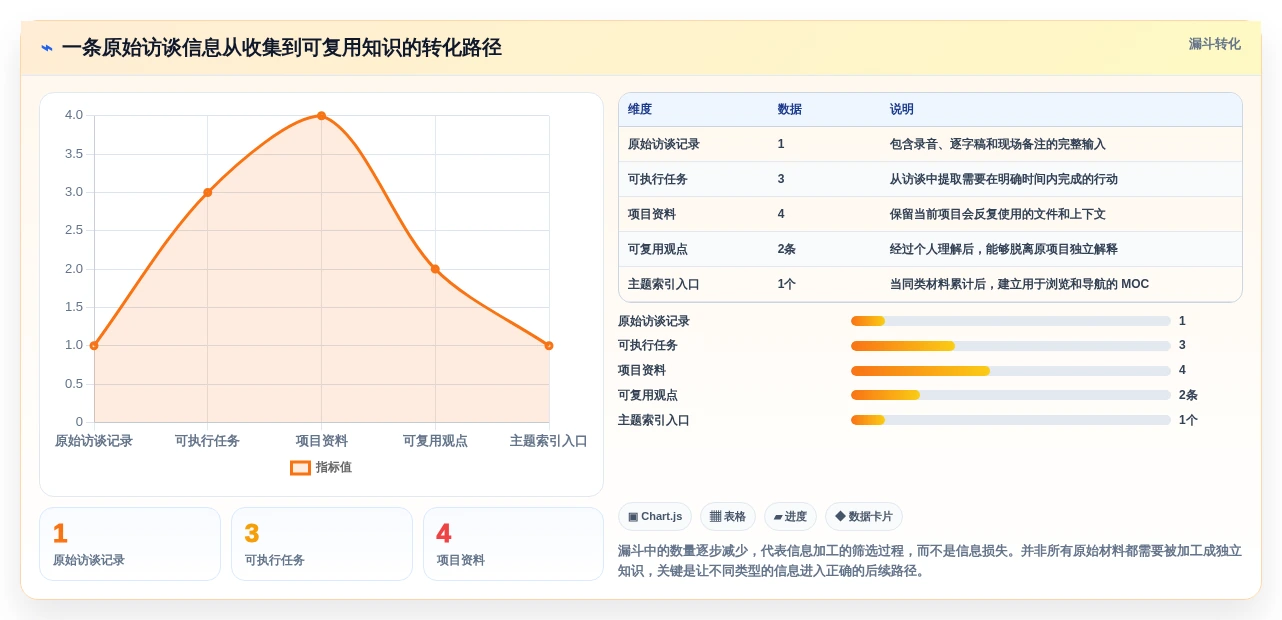Click the 2条 value beside progress bar
The height and width of the screenshot is (620, 1282).
coord(1188,395)
